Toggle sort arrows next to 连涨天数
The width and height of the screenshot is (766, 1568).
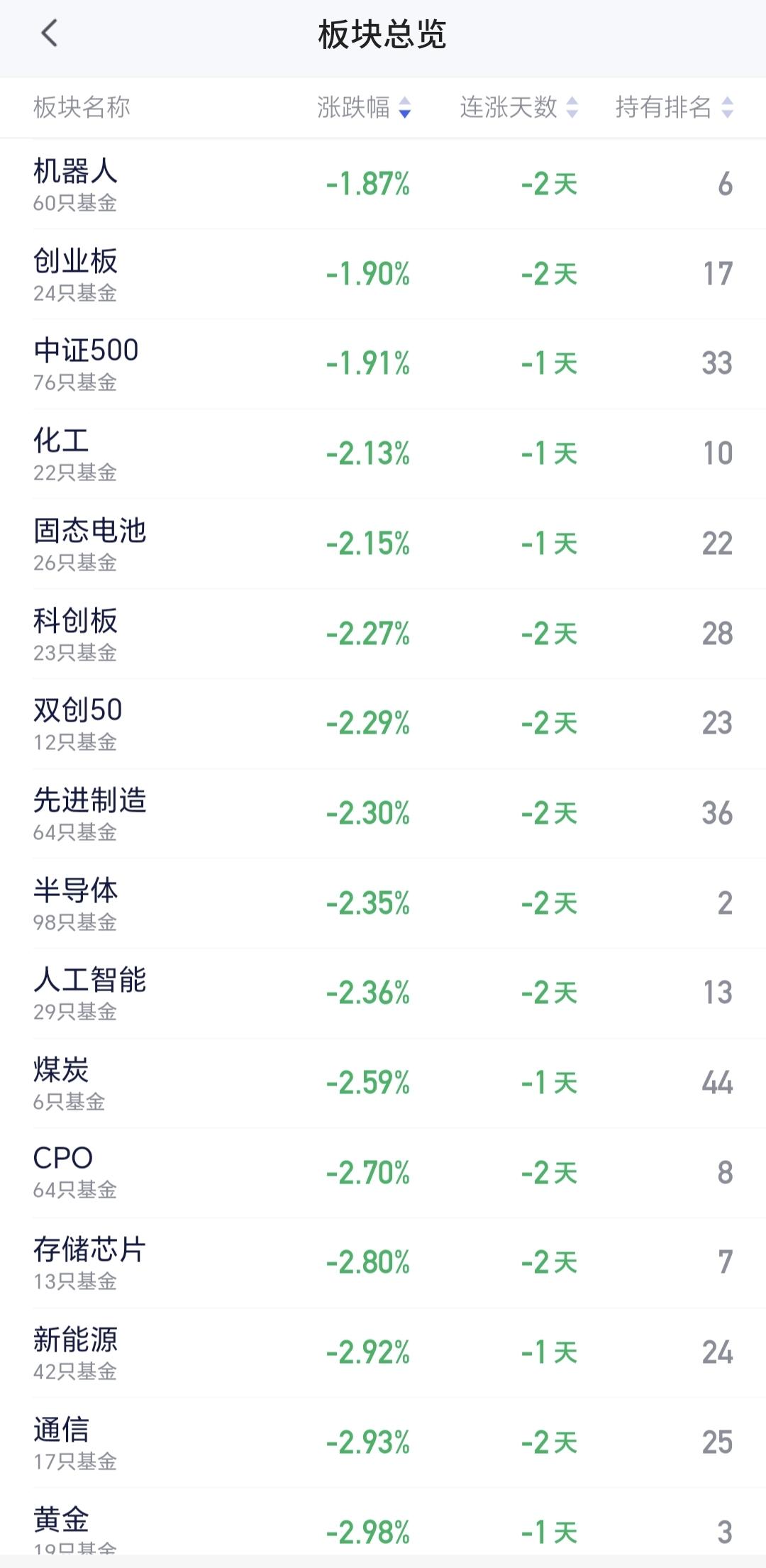pos(572,108)
